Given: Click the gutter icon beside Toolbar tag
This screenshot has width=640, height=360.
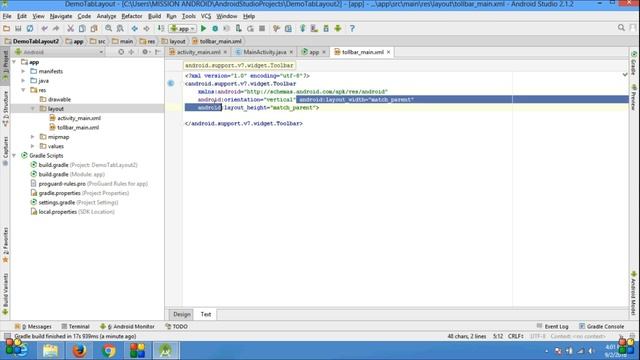Looking at the screenshot, I should coord(171,83).
